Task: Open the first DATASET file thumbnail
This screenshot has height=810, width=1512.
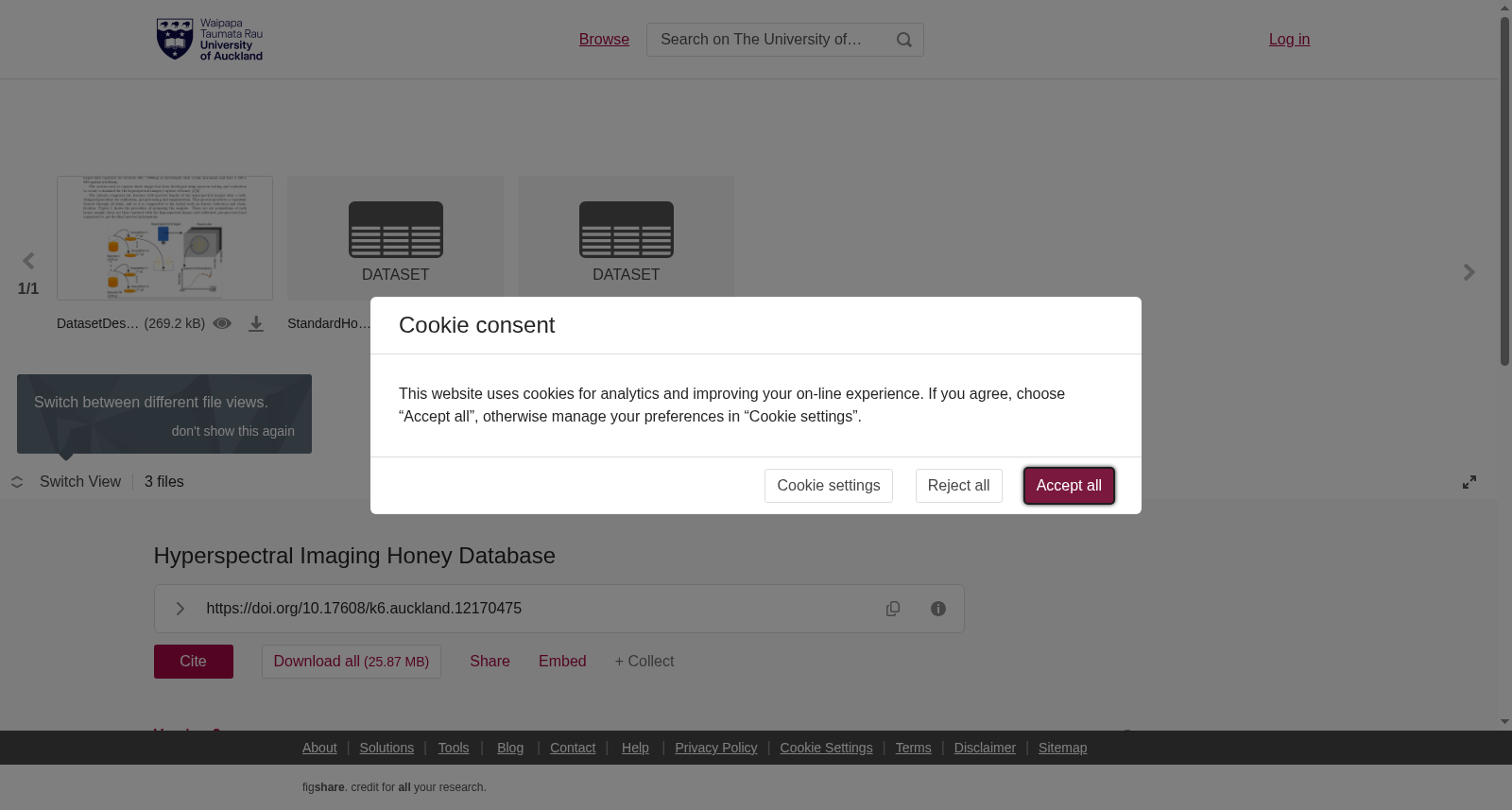Action: [395, 238]
